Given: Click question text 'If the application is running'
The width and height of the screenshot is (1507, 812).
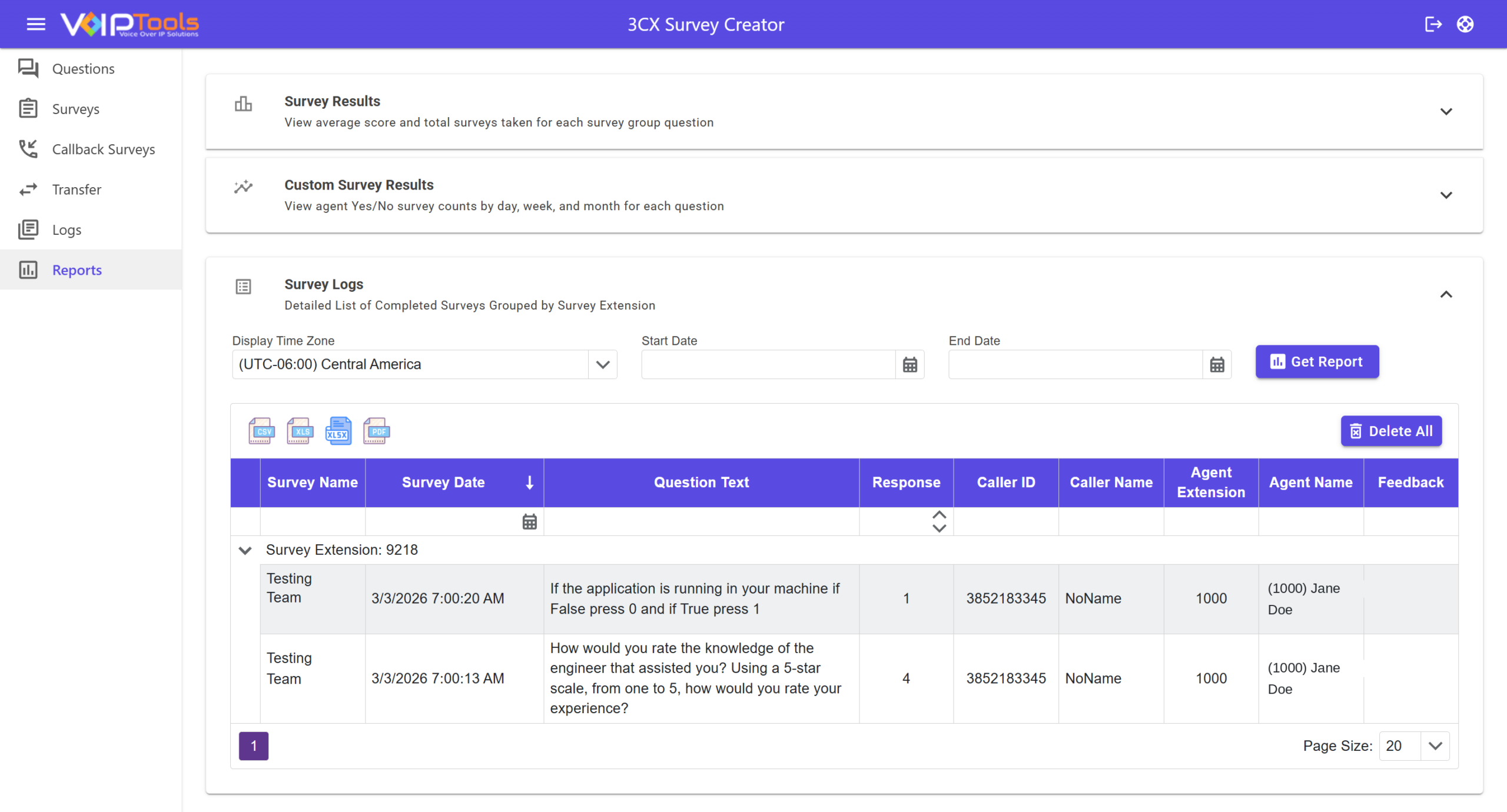Looking at the screenshot, I should (695, 598).
